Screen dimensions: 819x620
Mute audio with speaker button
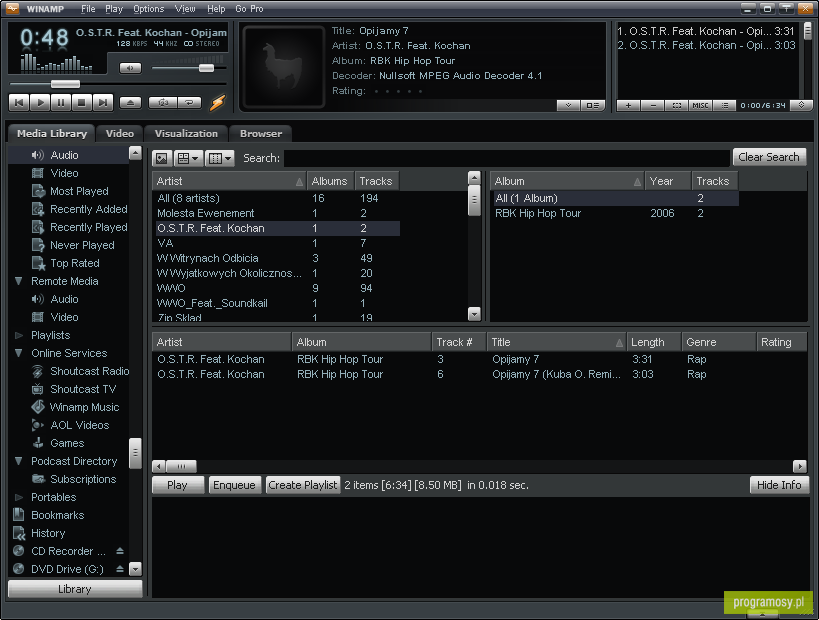[x=130, y=68]
